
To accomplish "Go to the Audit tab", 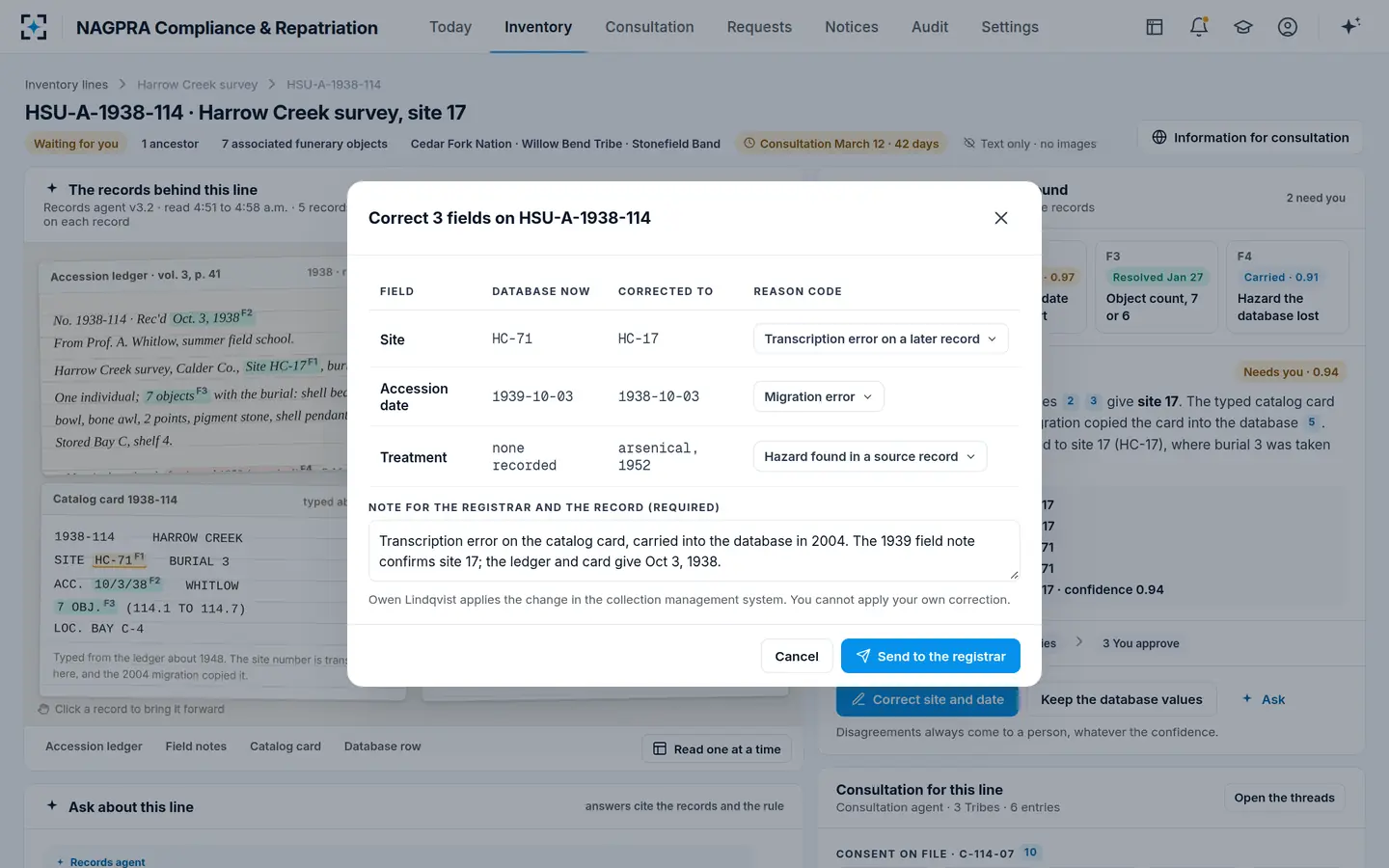I will tap(930, 27).
